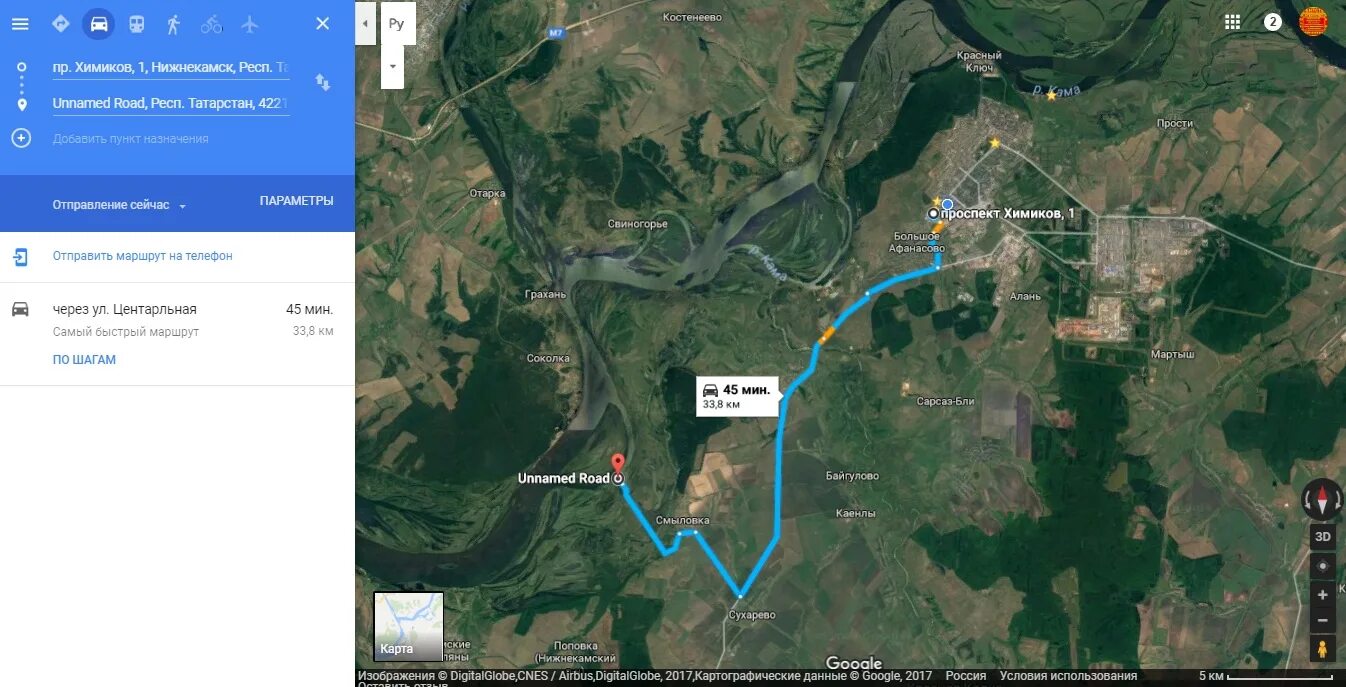
Task: Choose the flight travel mode icon
Action: tap(250, 24)
